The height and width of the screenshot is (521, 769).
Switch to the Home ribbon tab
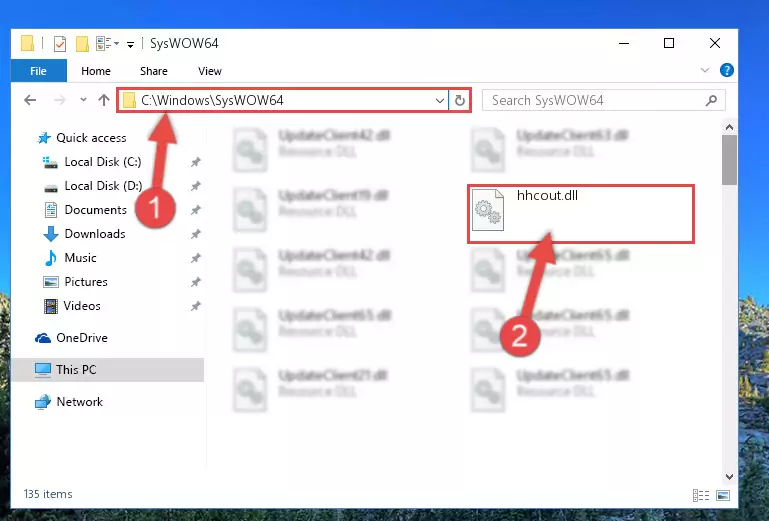click(x=96, y=71)
